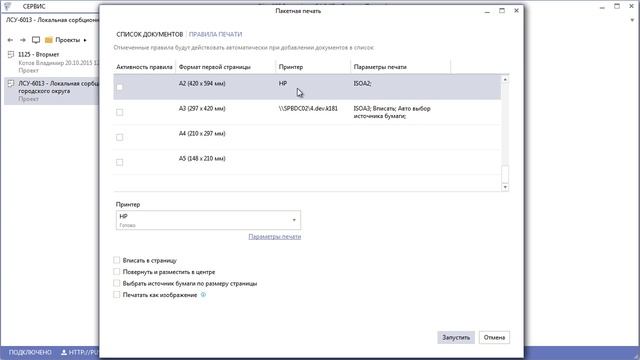640x360 pixels.
Task: Enable the rule checkbox for A3 format
Action: [x=120, y=112]
